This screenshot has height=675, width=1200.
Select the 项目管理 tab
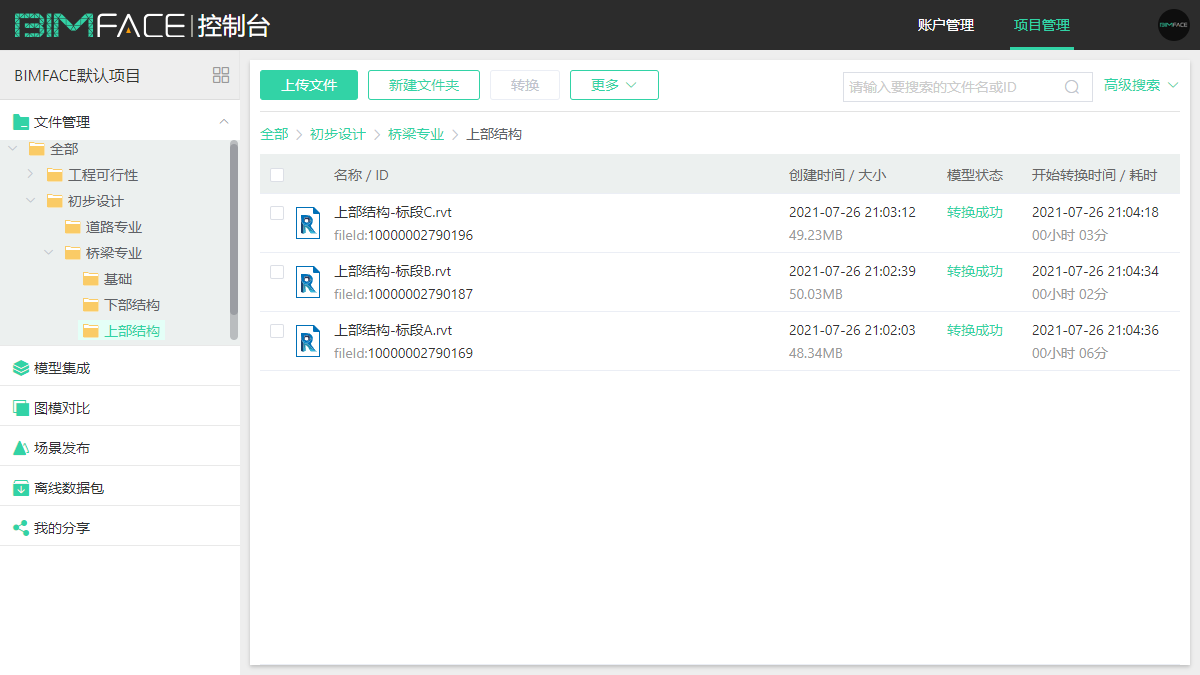click(x=1041, y=25)
